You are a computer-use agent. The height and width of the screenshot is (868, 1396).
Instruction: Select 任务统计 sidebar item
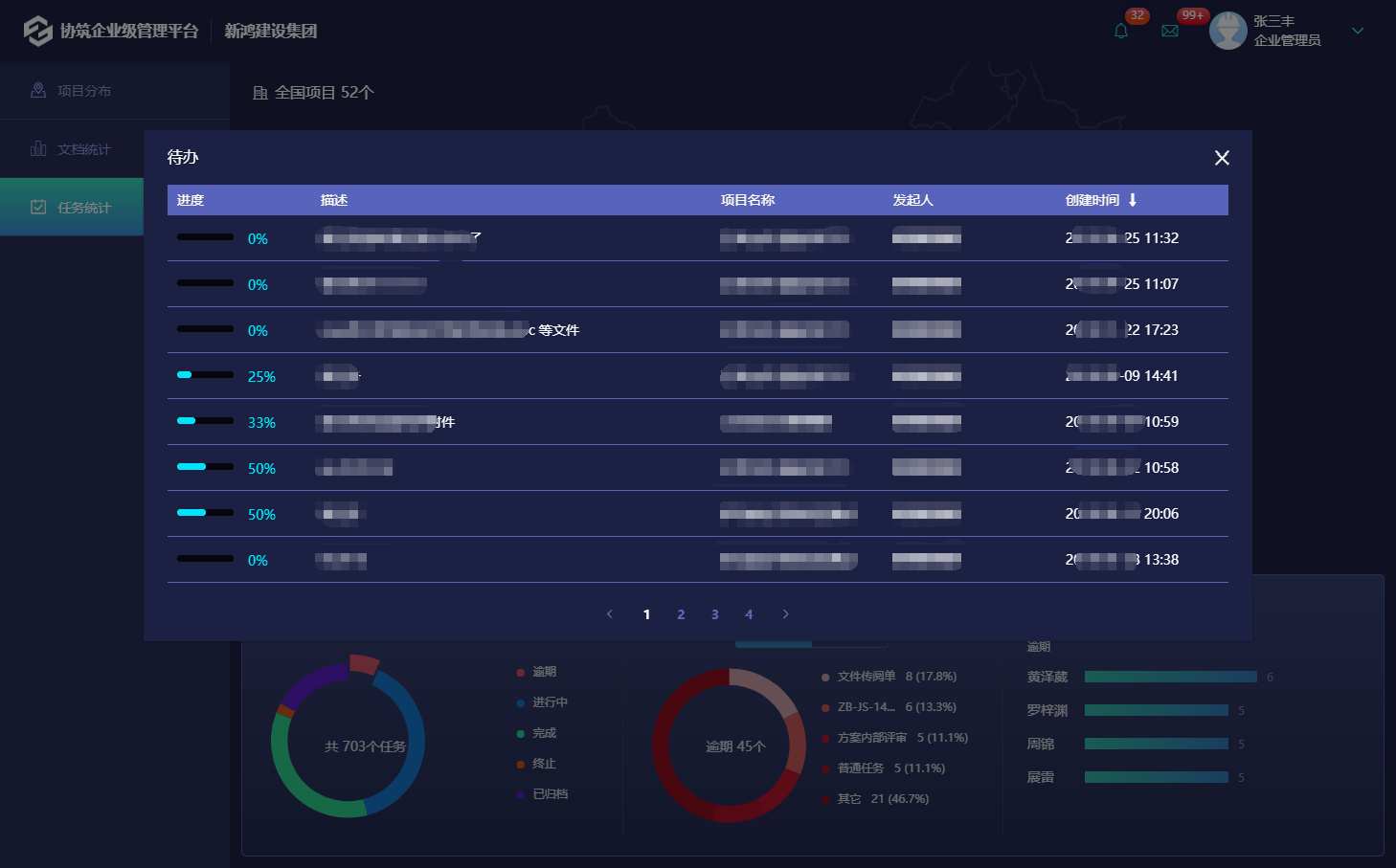pyautogui.click(x=83, y=208)
